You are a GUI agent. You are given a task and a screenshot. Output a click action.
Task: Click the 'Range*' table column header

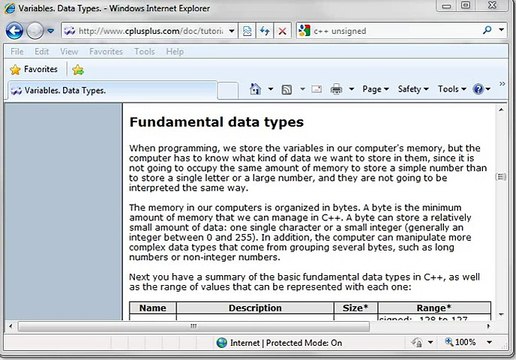pyautogui.click(x=434, y=308)
